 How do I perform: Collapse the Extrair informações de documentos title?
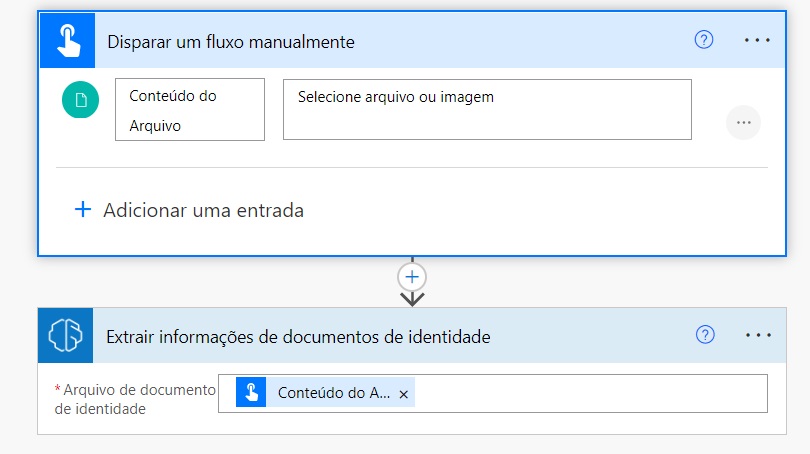298,337
